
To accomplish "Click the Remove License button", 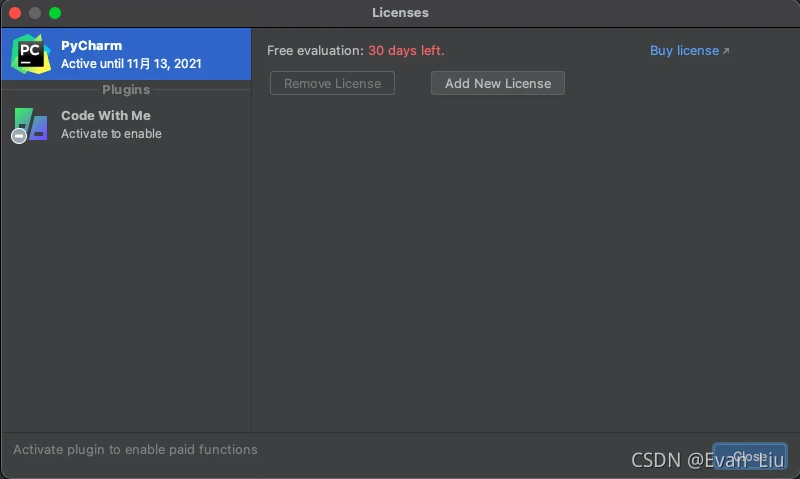I will (x=332, y=83).
